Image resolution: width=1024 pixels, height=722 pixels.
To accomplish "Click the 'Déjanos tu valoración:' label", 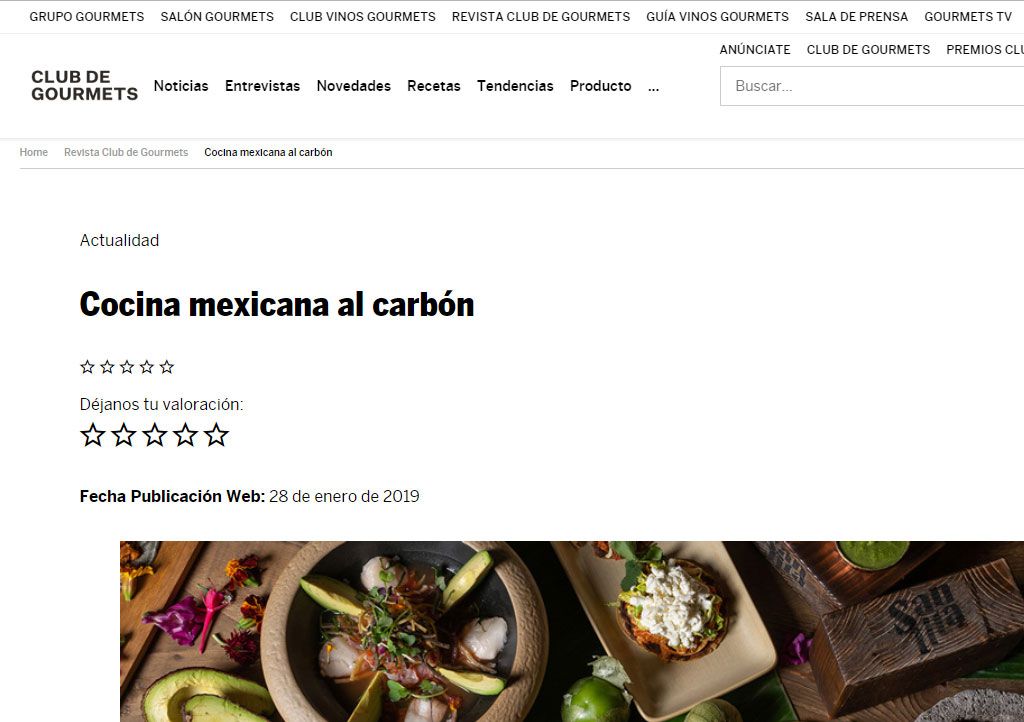I will 161,405.
